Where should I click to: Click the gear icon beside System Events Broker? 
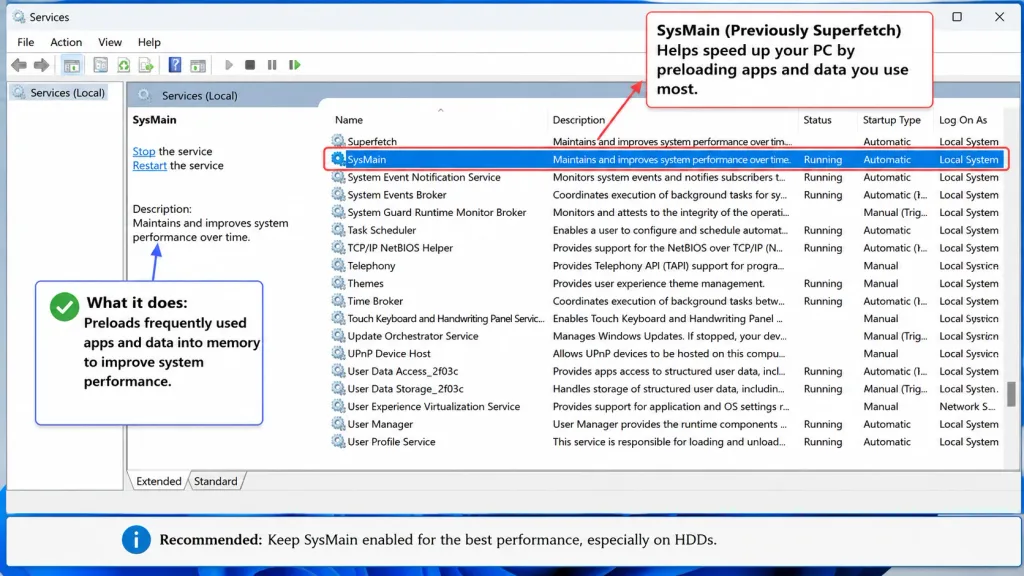[x=338, y=194]
